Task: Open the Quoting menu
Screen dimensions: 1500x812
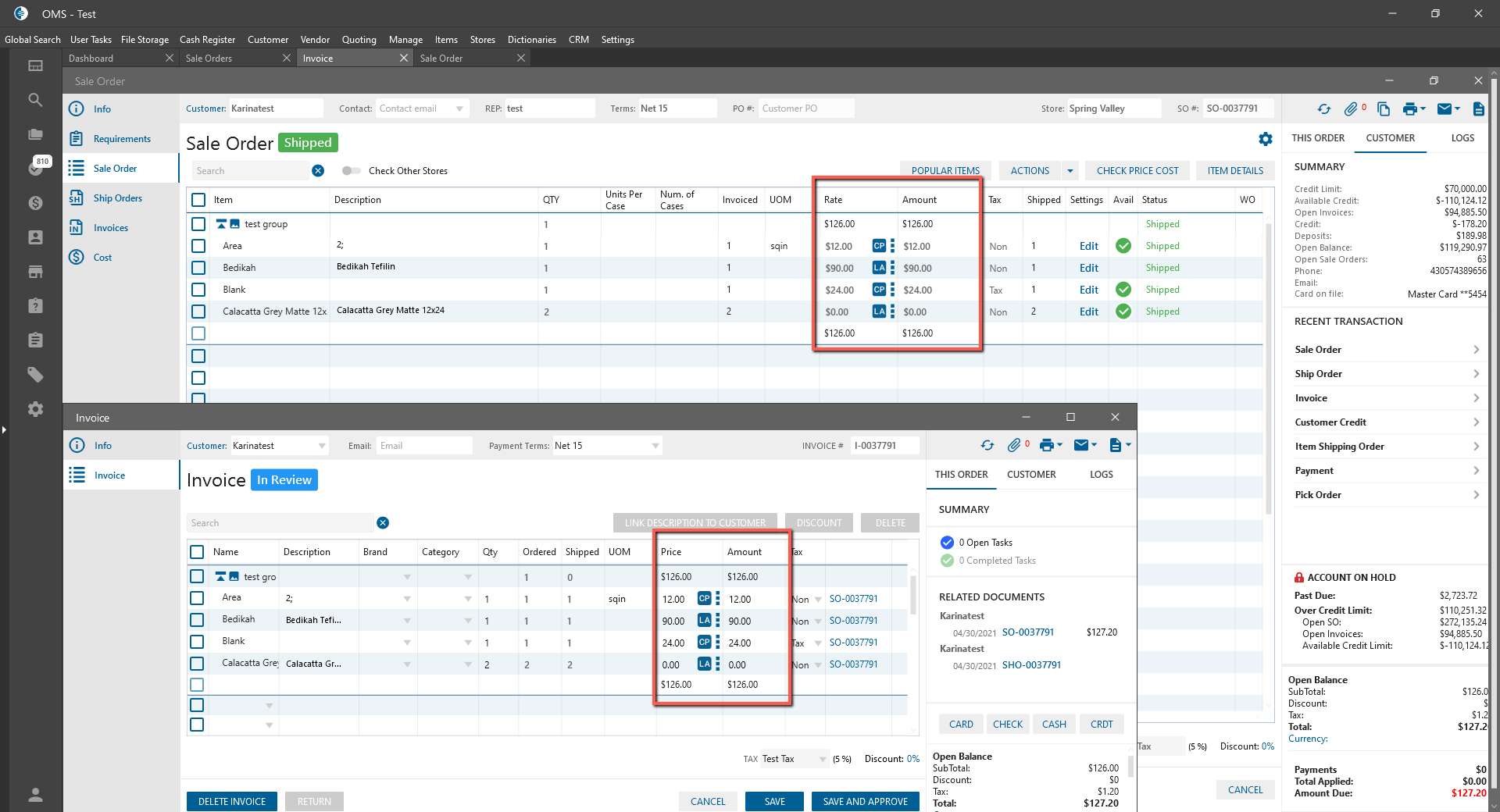Action: click(x=359, y=40)
